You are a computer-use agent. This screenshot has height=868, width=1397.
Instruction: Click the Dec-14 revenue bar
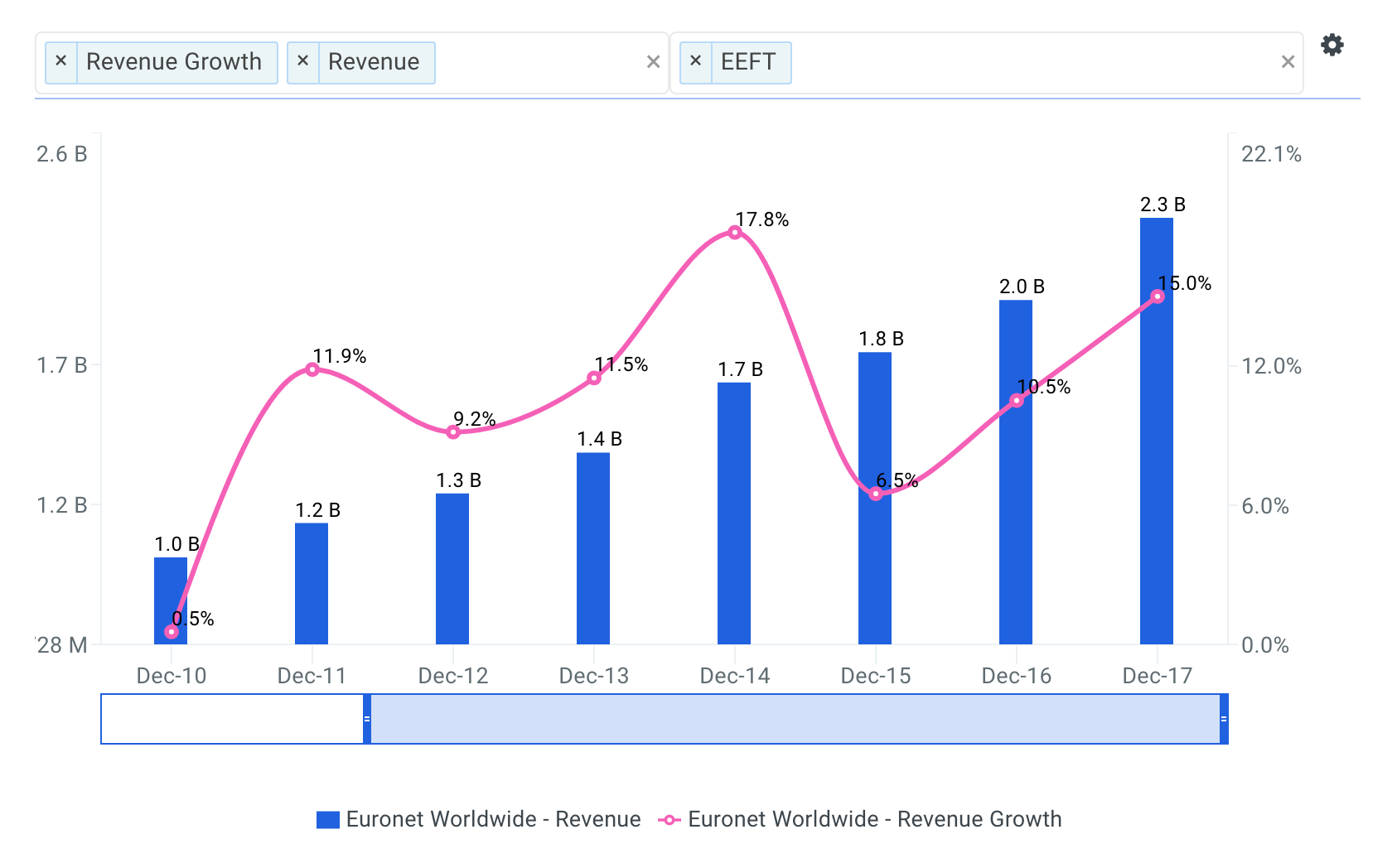[x=734, y=514]
